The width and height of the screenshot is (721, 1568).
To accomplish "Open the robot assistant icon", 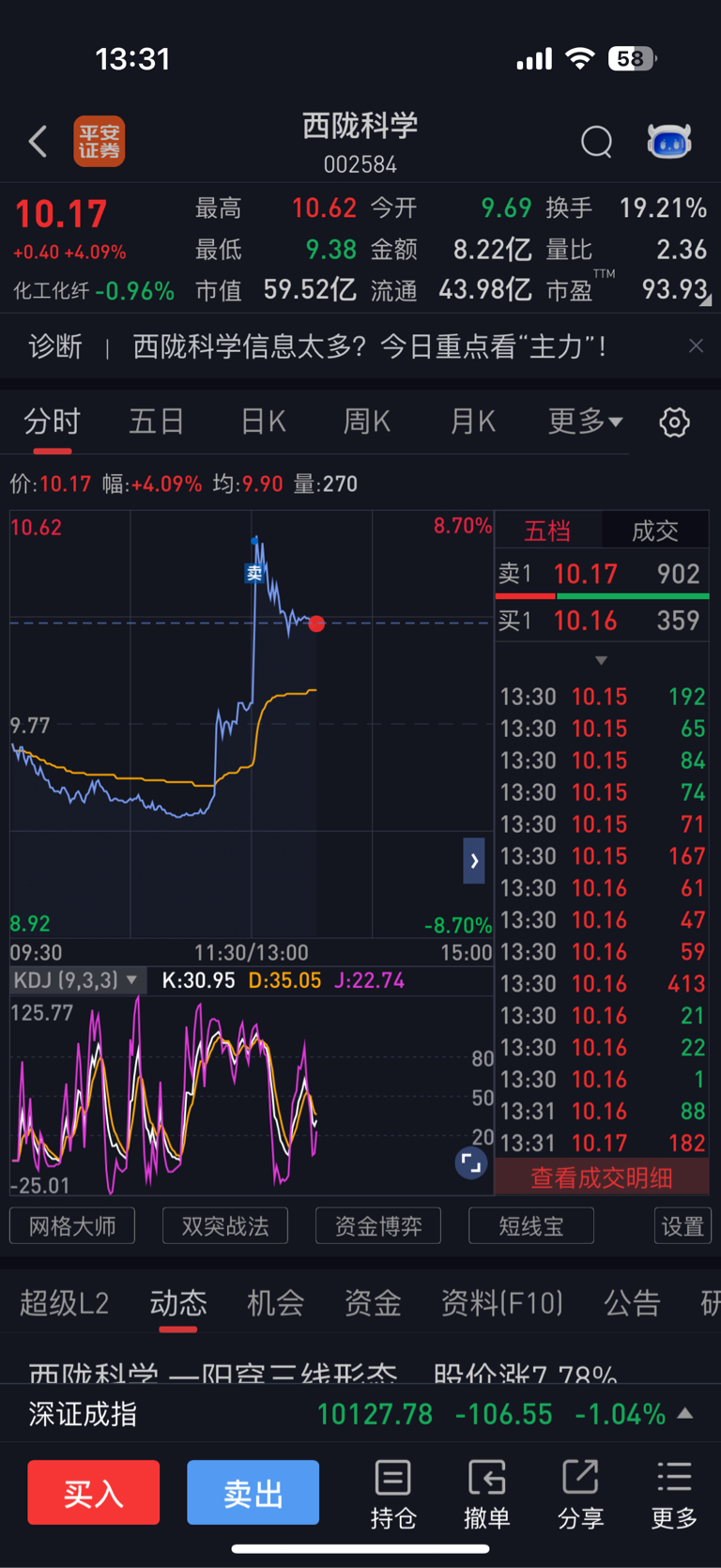I will coord(669,142).
